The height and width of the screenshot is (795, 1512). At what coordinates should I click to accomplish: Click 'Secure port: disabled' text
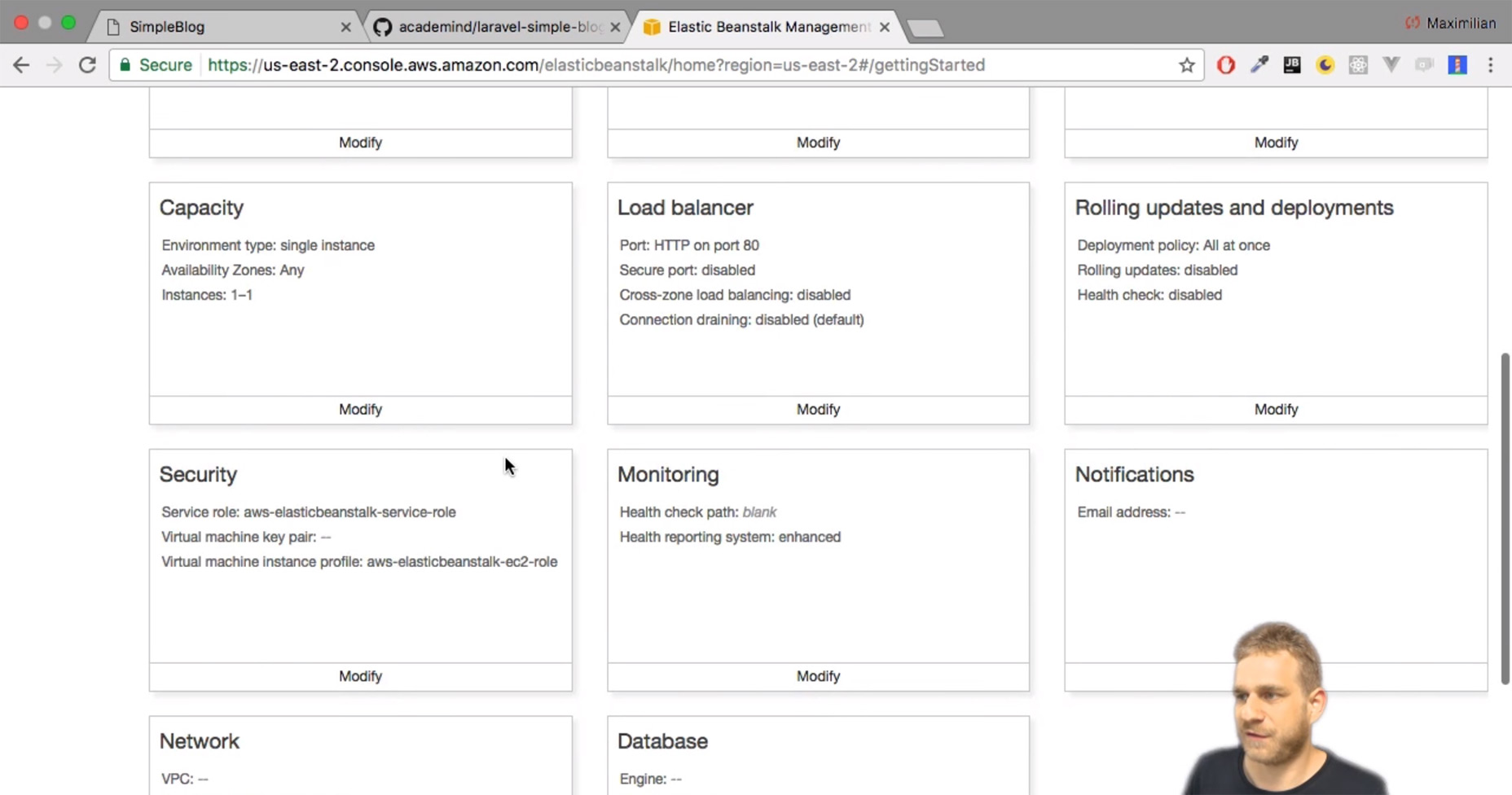pyautogui.click(x=687, y=270)
